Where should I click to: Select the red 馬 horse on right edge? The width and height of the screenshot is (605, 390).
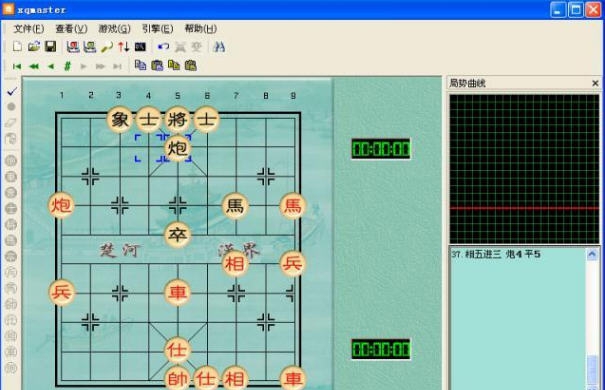pos(292,206)
